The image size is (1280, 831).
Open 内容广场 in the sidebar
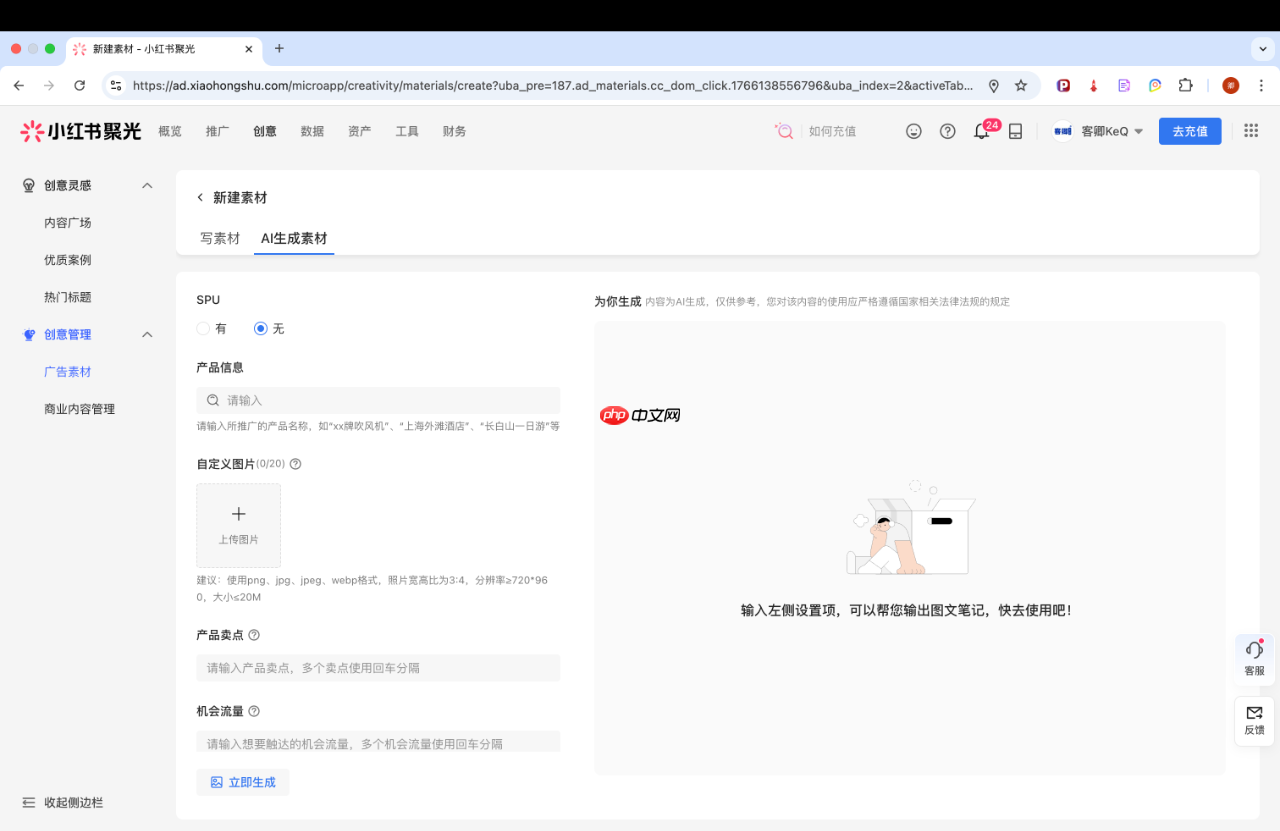pyautogui.click(x=68, y=223)
